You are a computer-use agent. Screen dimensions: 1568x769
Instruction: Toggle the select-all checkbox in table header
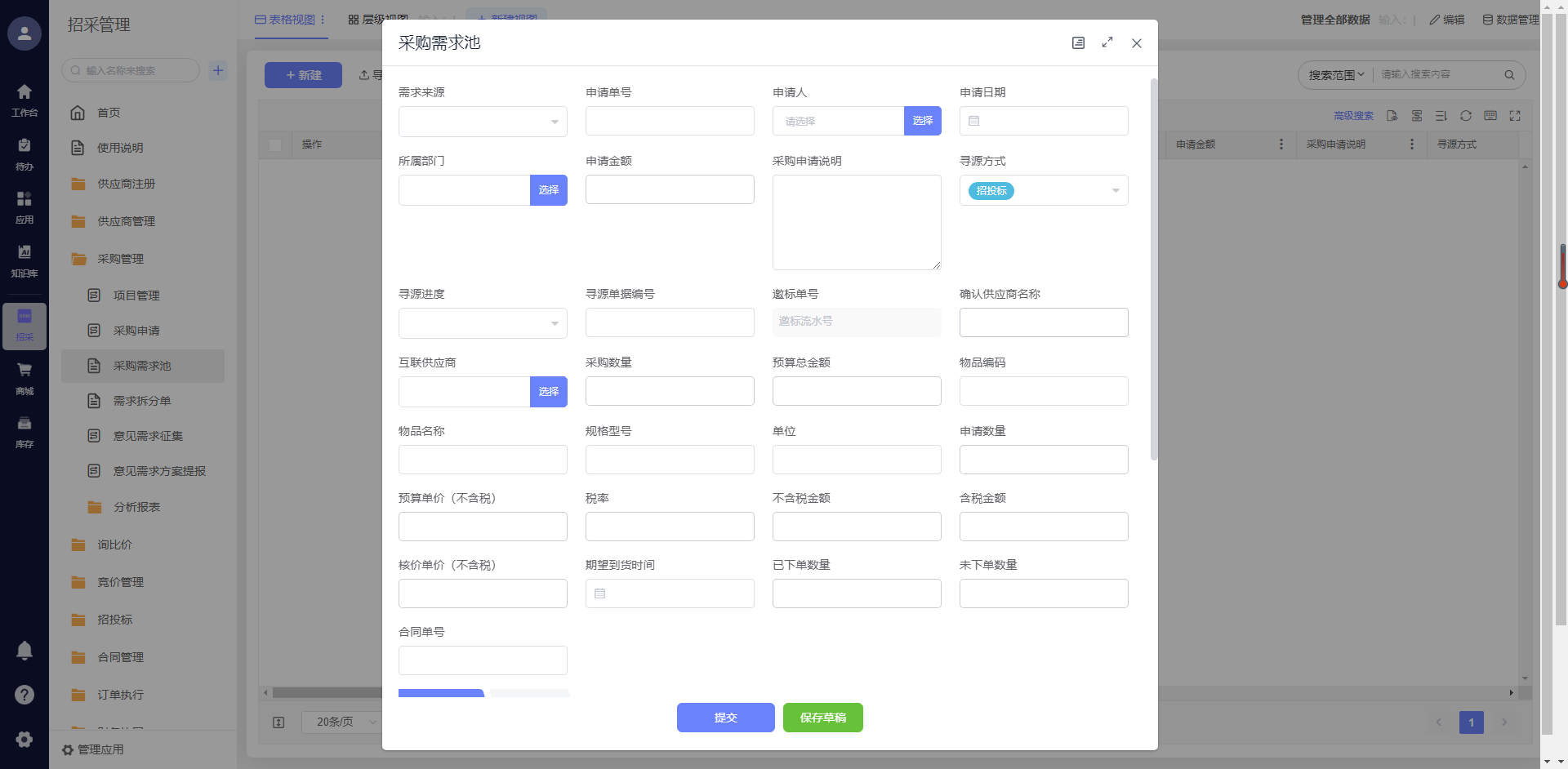[x=275, y=144]
